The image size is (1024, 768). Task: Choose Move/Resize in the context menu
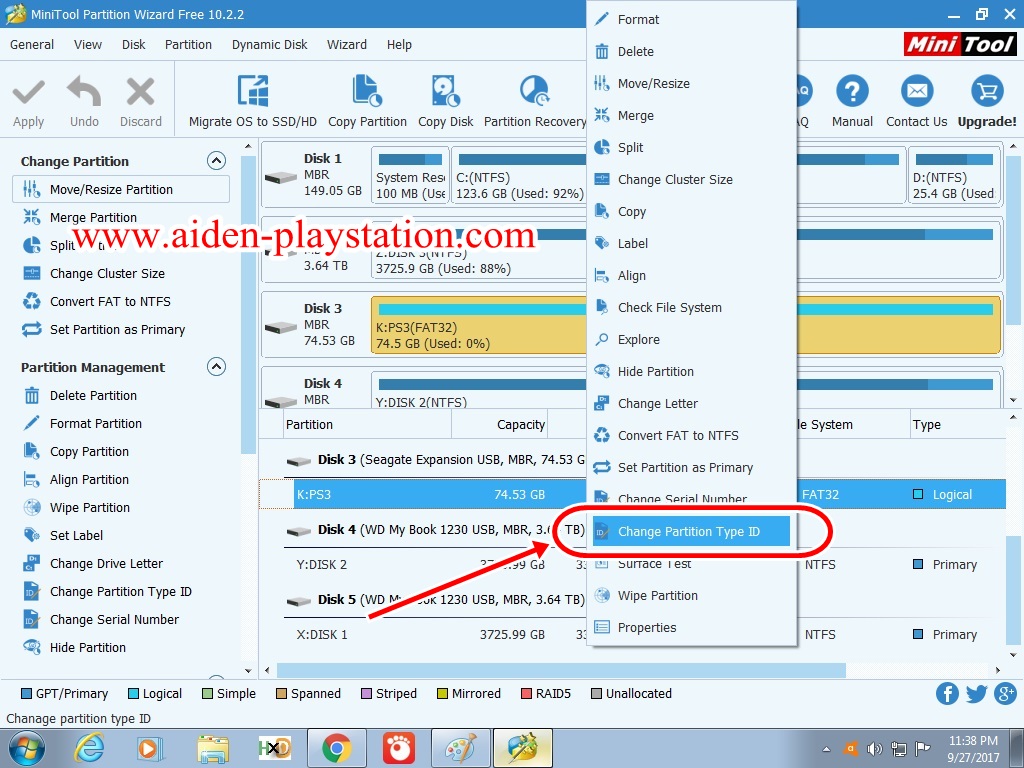[x=692, y=84]
